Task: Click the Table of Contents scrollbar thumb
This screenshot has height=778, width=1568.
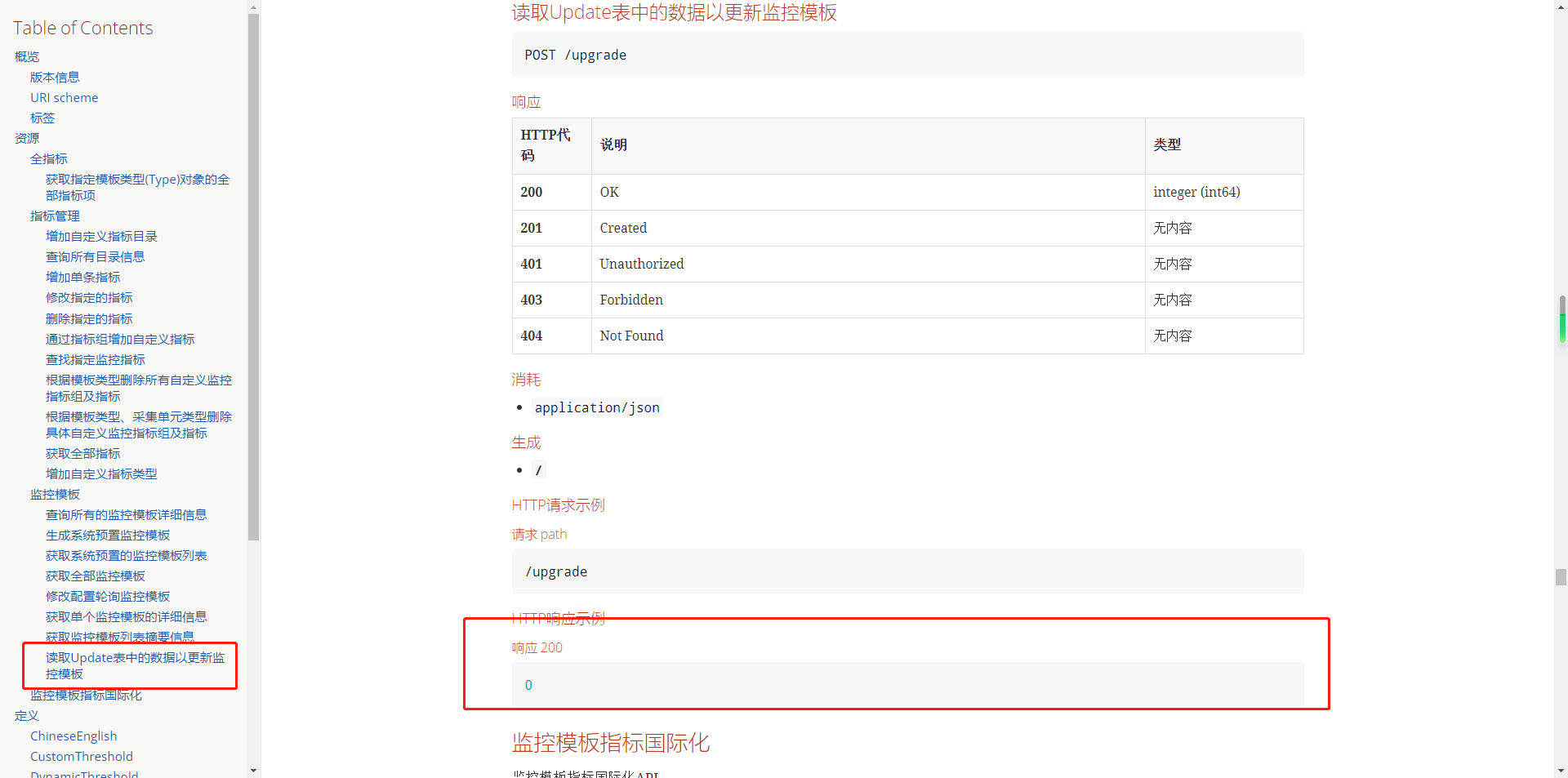Action: coord(253,277)
